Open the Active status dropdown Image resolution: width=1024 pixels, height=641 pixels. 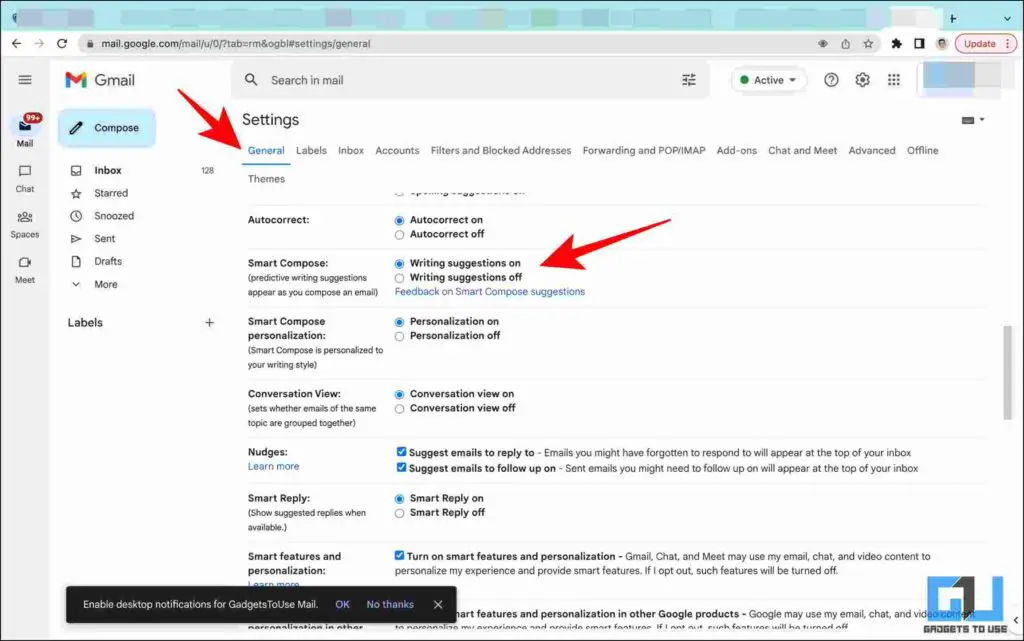coord(768,80)
